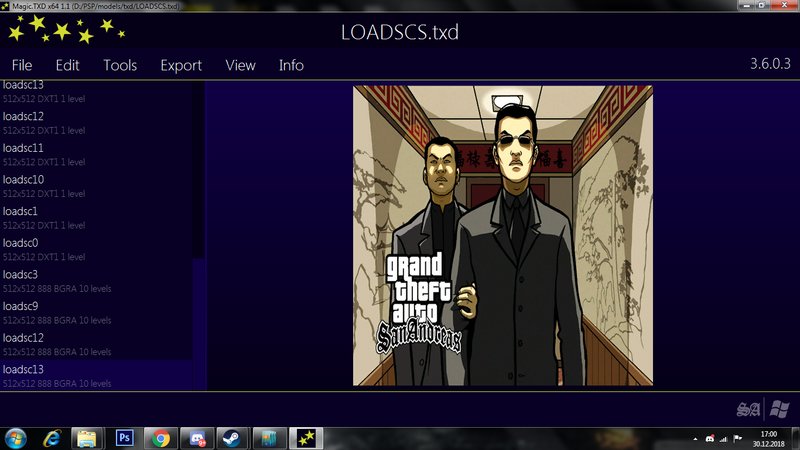Select the loadsc1 texture entry

(x=96, y=218)
